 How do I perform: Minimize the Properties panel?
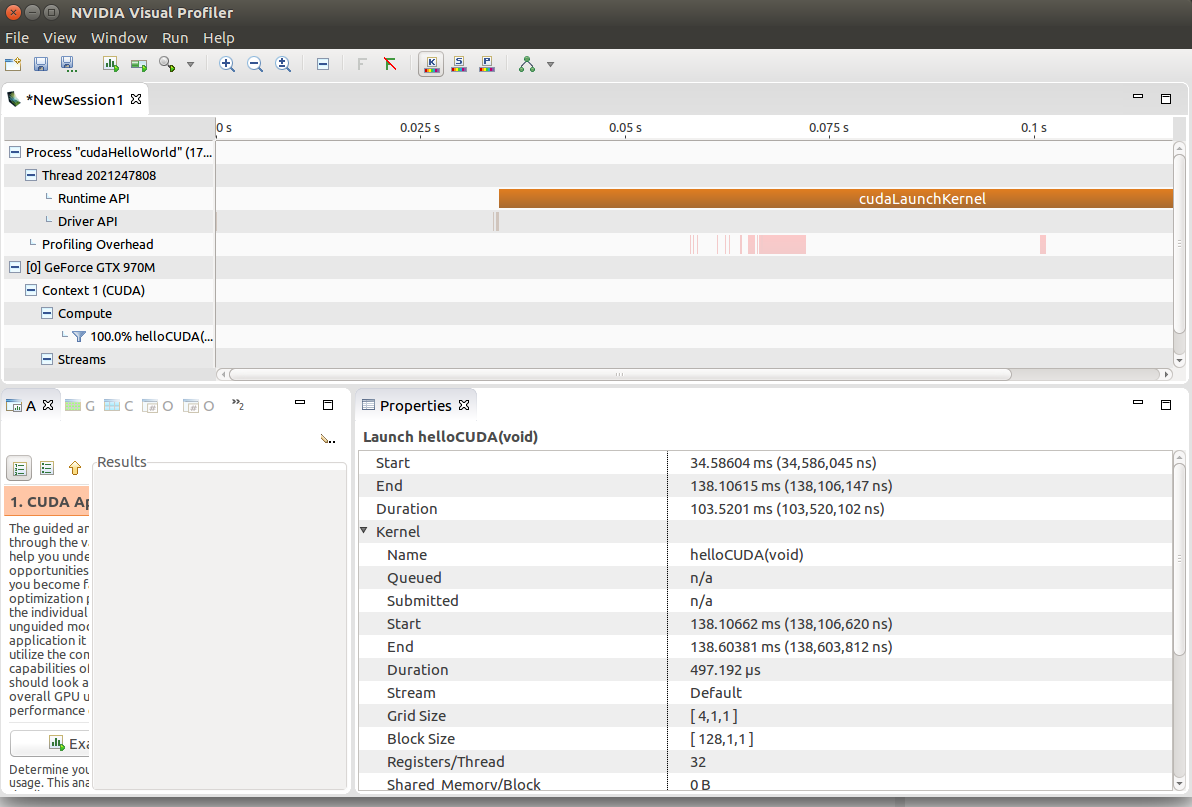pos(1138,403)
